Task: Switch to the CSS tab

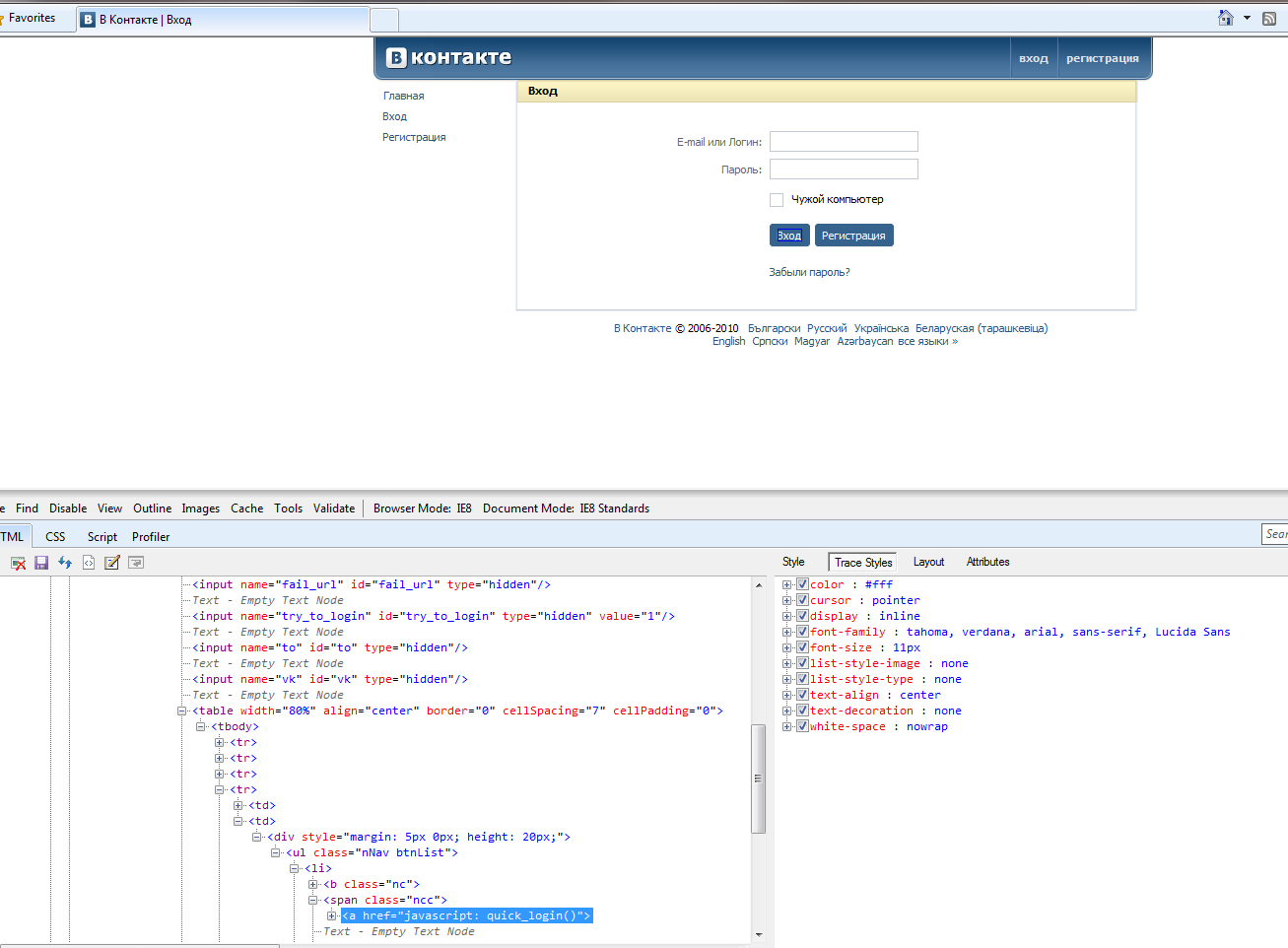Action: tap(55, 537)
